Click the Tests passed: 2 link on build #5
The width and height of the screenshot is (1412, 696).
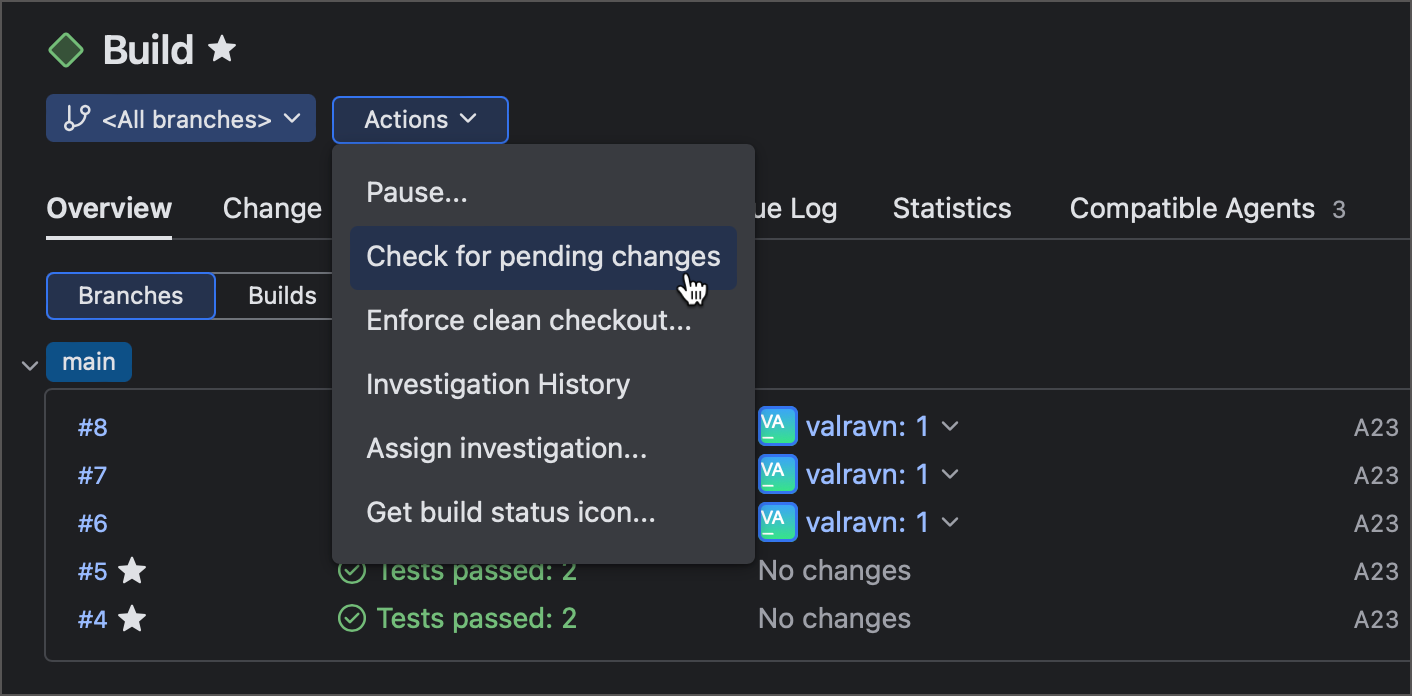476,571
